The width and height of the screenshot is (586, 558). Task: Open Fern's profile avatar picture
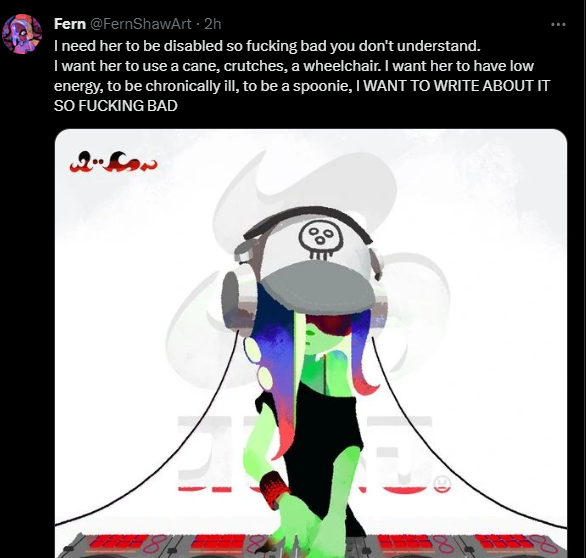tap(22, 34)
